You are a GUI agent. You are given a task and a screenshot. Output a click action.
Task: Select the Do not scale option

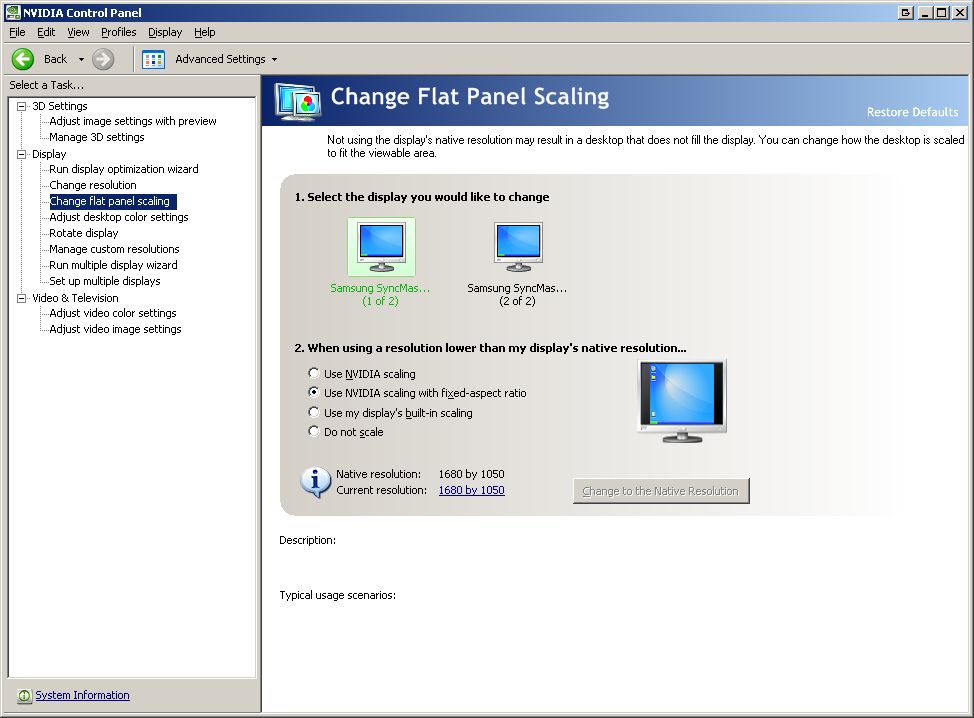pyautogui.click(x=314, y=432)
